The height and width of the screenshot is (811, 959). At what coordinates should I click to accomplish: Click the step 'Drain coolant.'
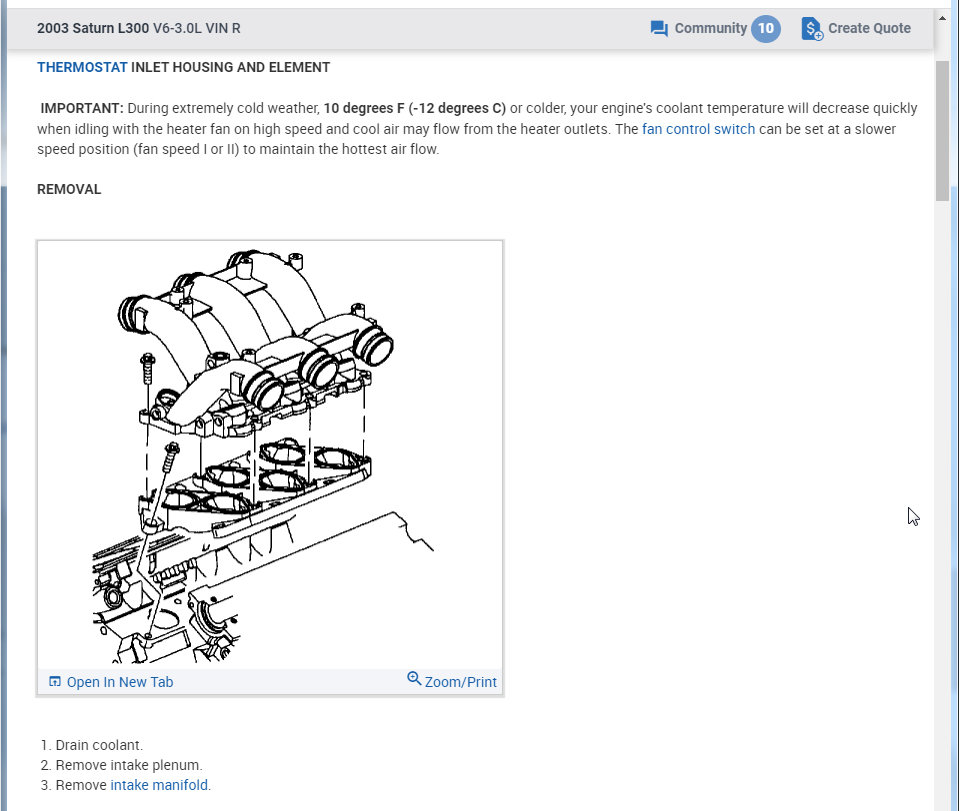point(99,745)
